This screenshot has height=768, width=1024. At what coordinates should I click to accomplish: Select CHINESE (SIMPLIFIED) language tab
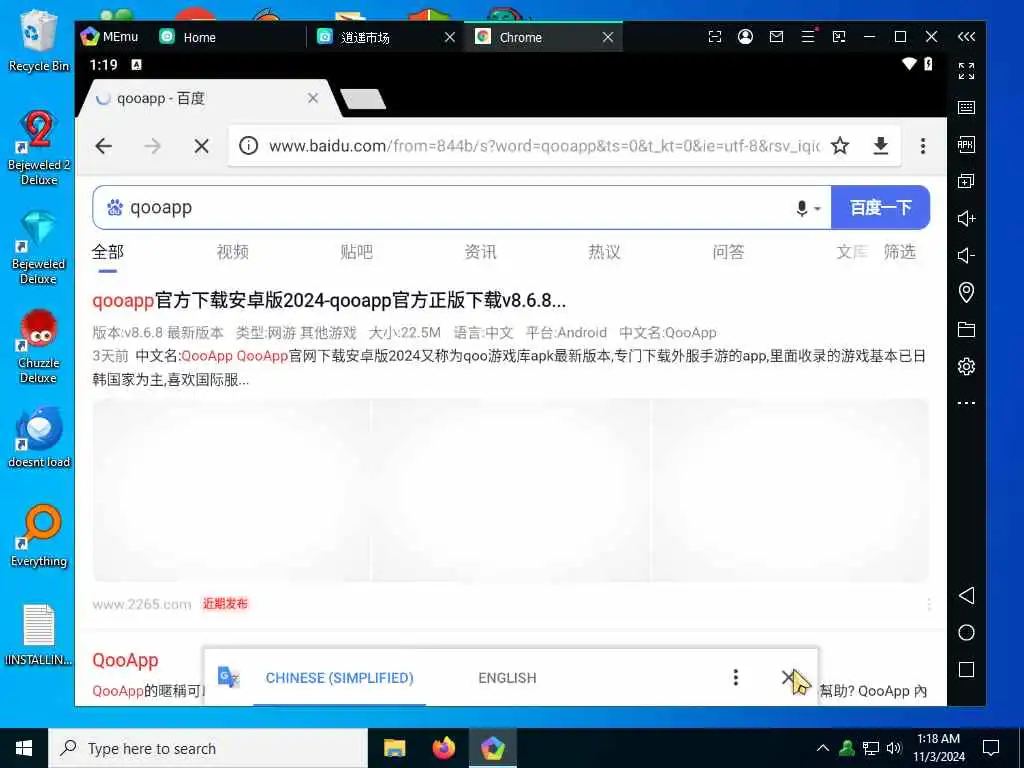pyautogui.click(x=340, y=678)
